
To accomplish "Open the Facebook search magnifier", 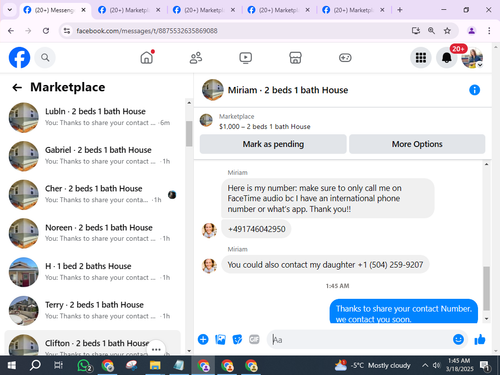I will (45, 58).
